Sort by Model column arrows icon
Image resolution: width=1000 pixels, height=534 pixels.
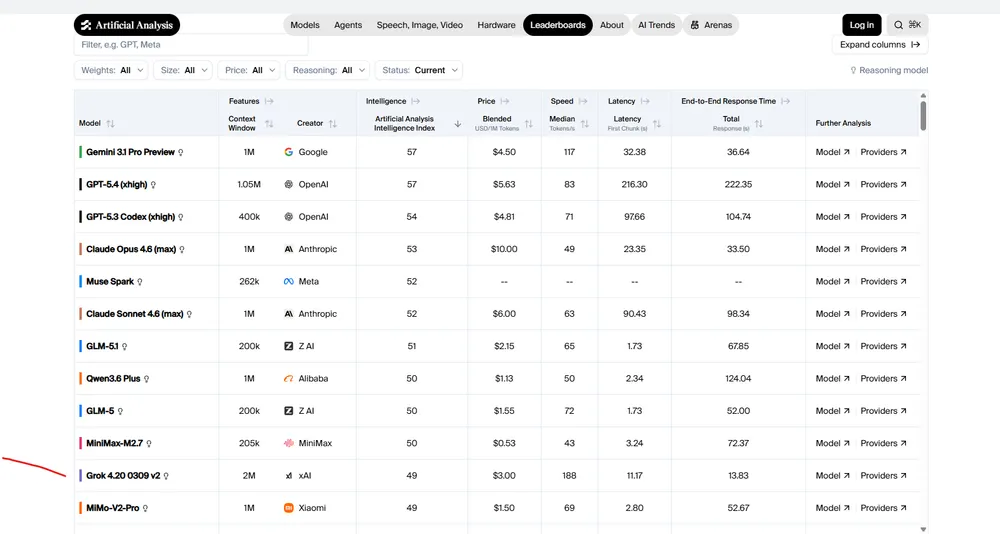click(x=111, y=124)
